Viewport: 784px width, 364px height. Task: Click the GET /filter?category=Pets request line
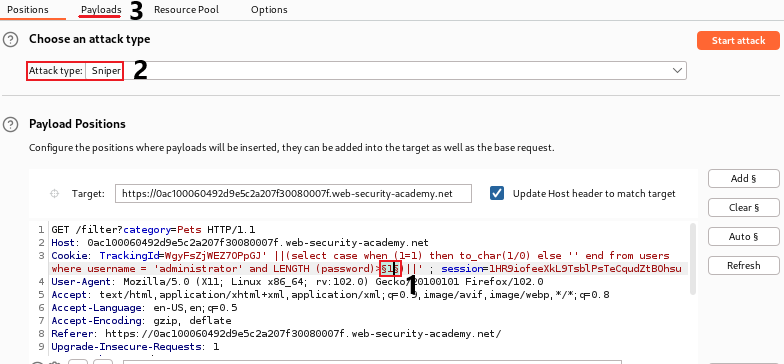point(154,230)
